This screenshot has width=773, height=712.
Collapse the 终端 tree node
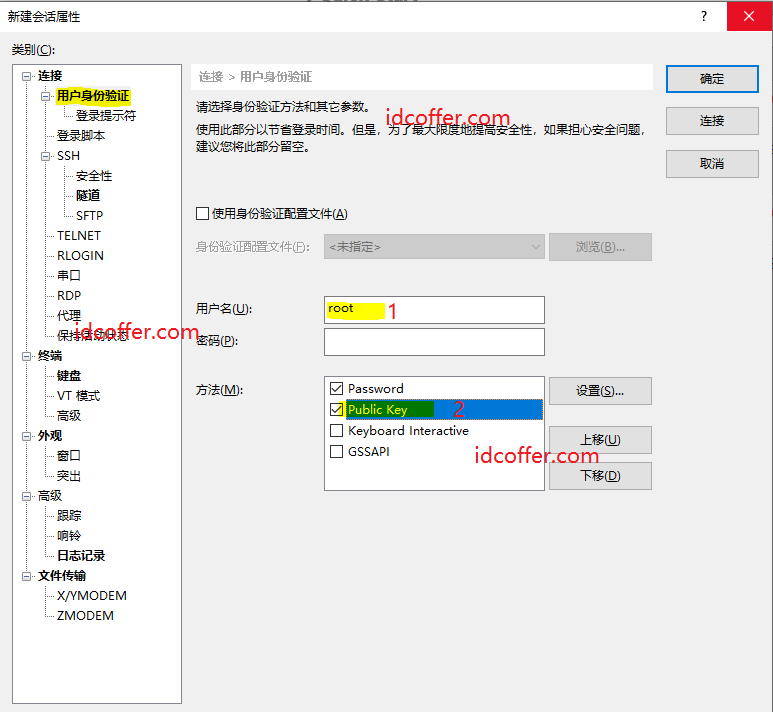(x=27, y=356)
